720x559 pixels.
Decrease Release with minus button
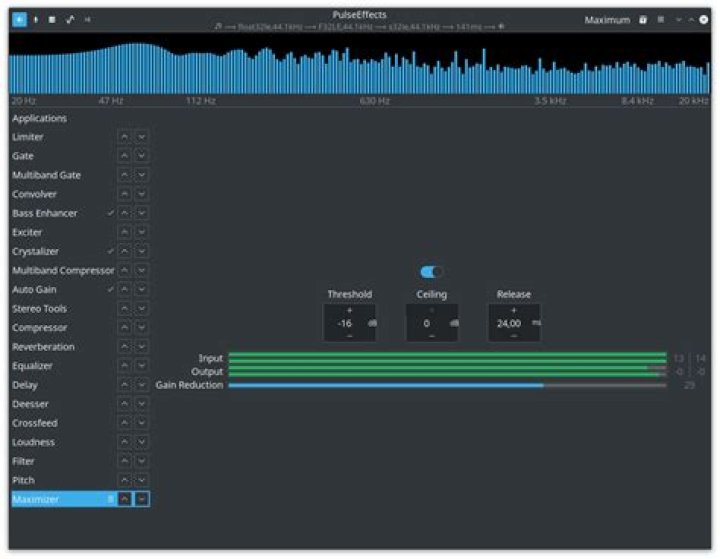coord(514,336)
